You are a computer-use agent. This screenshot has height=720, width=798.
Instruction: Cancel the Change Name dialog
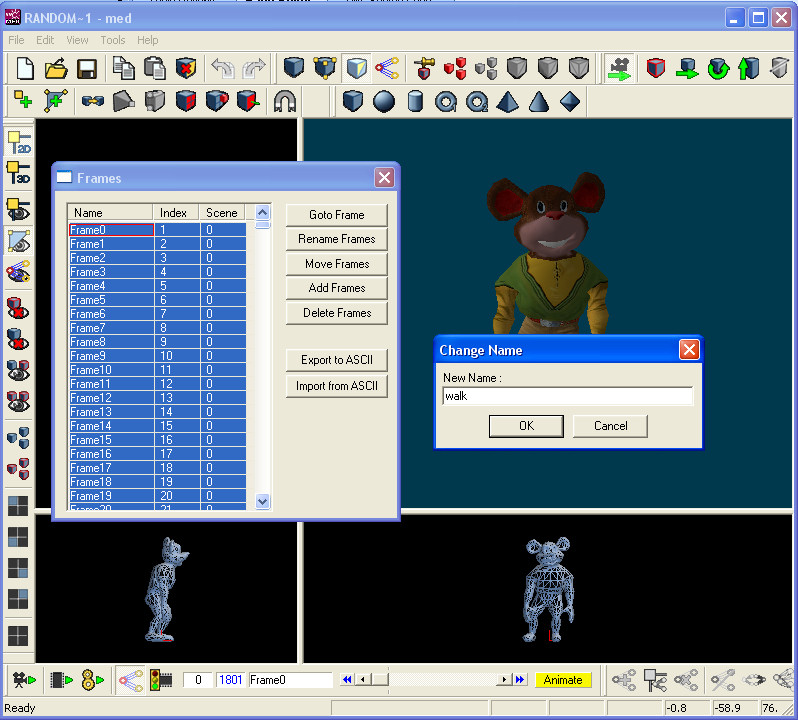point(610,426)
